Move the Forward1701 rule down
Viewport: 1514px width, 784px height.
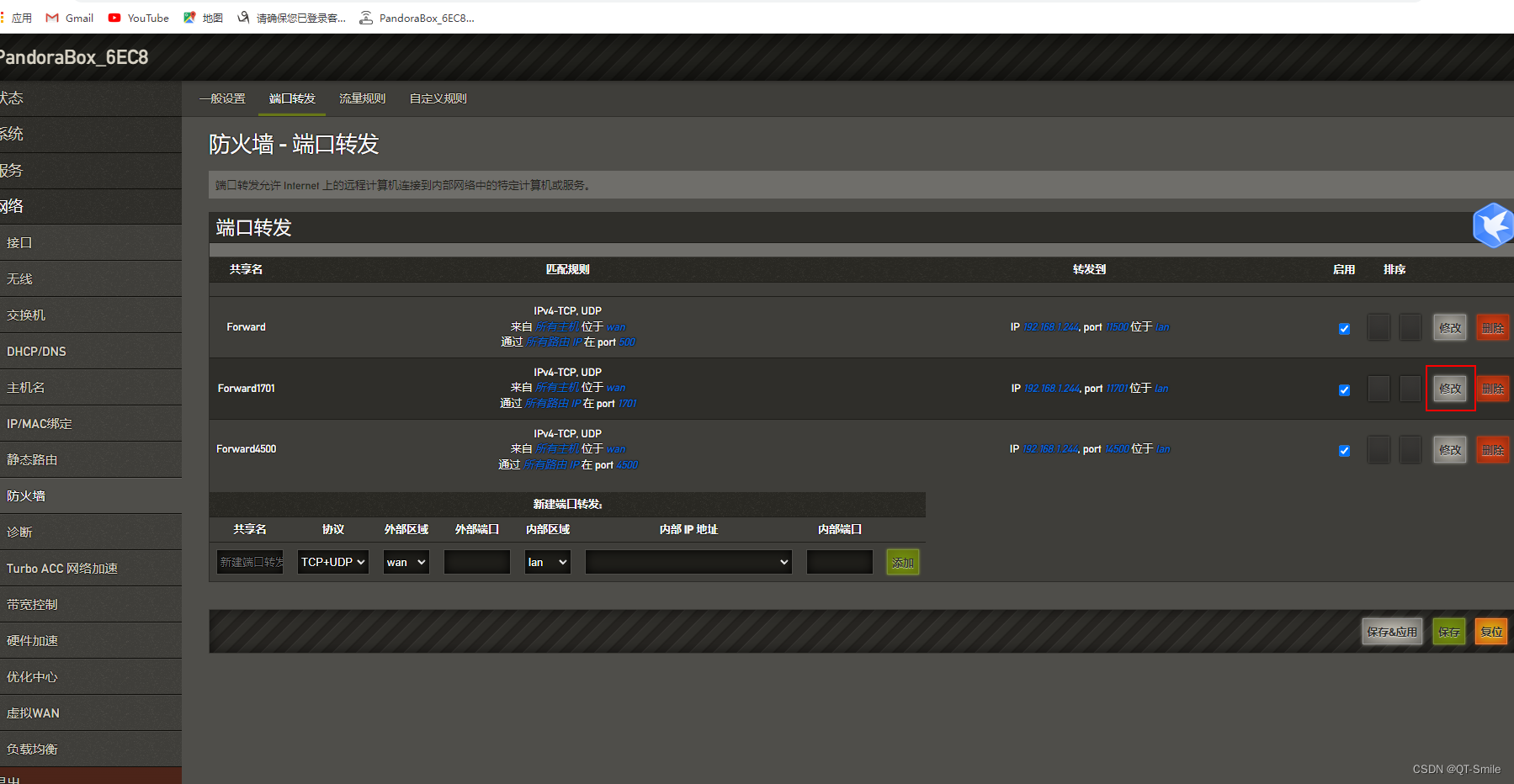click(x=1410, y=389)
